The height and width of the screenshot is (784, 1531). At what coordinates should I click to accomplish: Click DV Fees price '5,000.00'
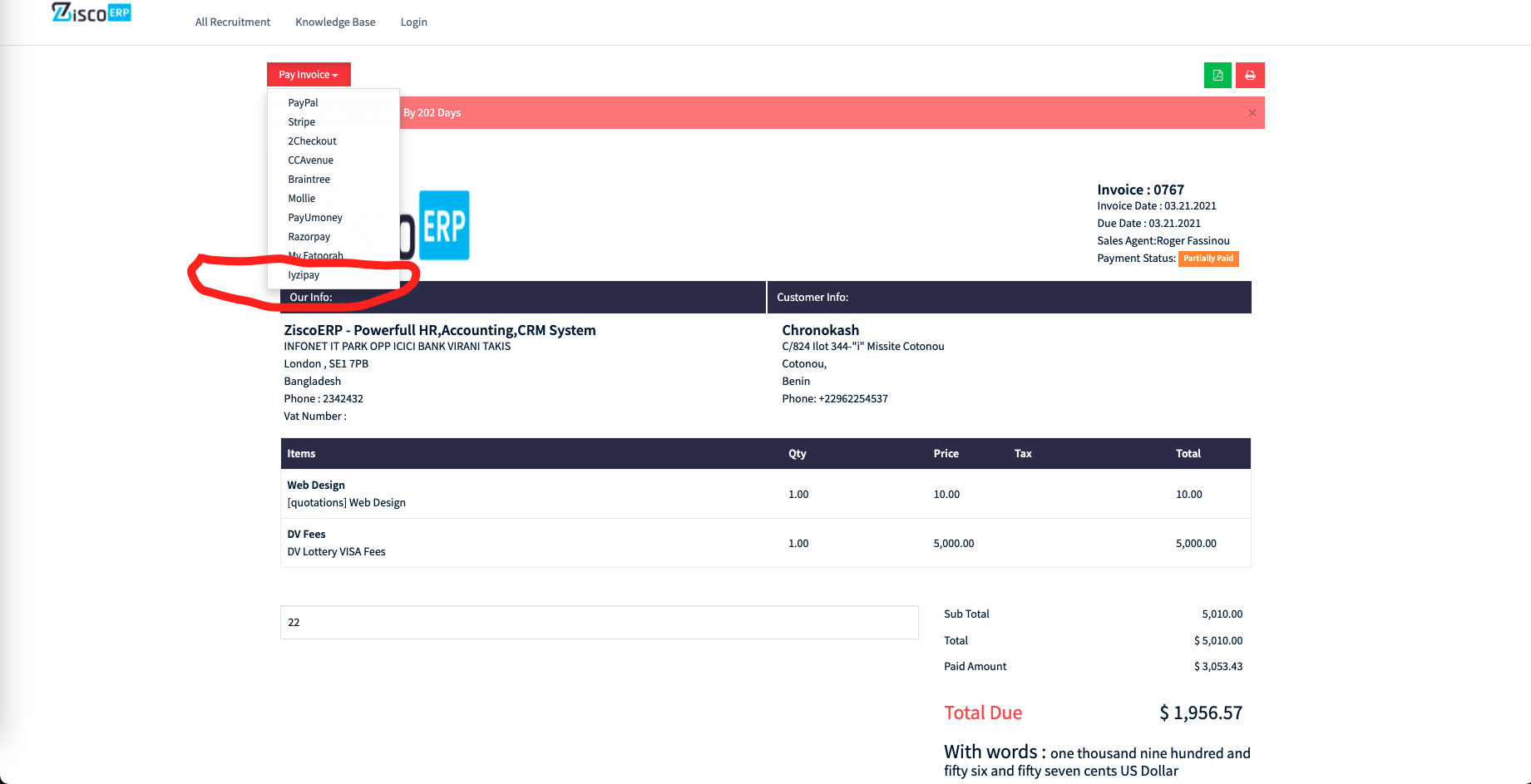953,543
